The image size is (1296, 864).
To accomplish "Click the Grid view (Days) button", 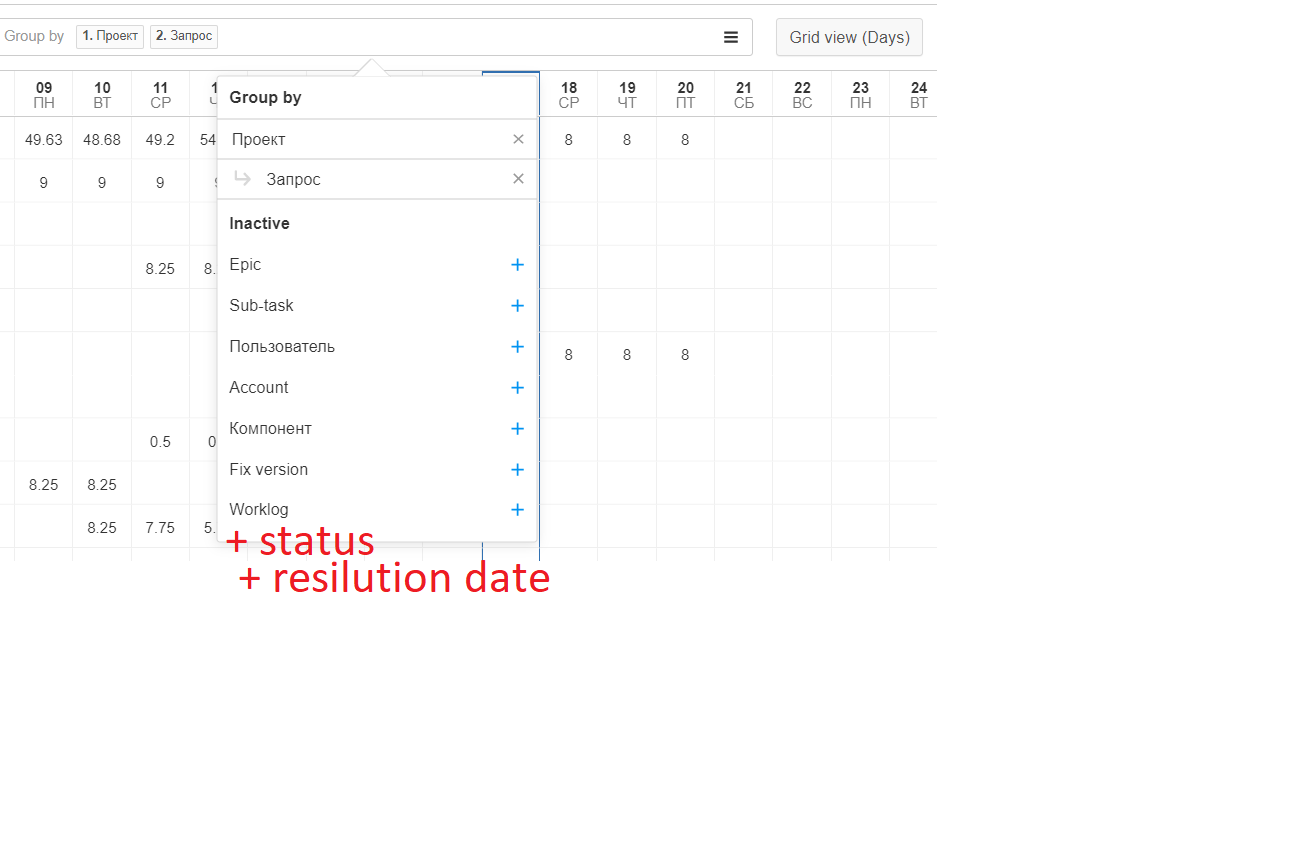I will click(849, 37).
